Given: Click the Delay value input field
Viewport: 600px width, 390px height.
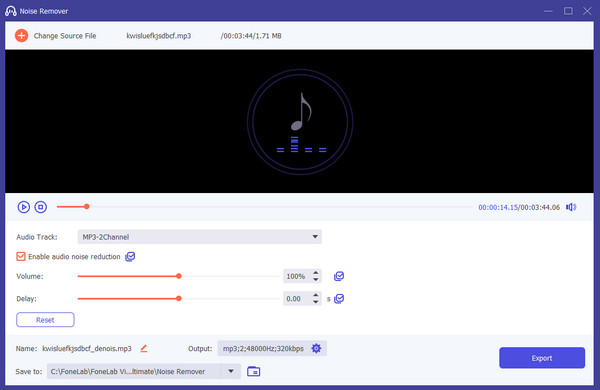Looking at the screenshot, I should 298,299.
